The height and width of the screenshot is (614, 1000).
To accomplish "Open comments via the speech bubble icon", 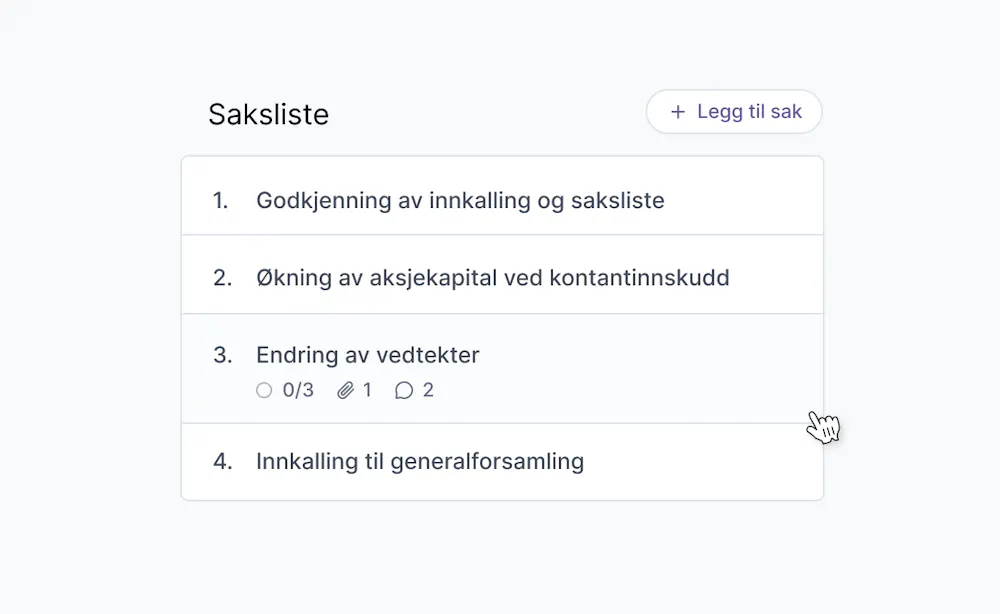I will coord(404,390).
